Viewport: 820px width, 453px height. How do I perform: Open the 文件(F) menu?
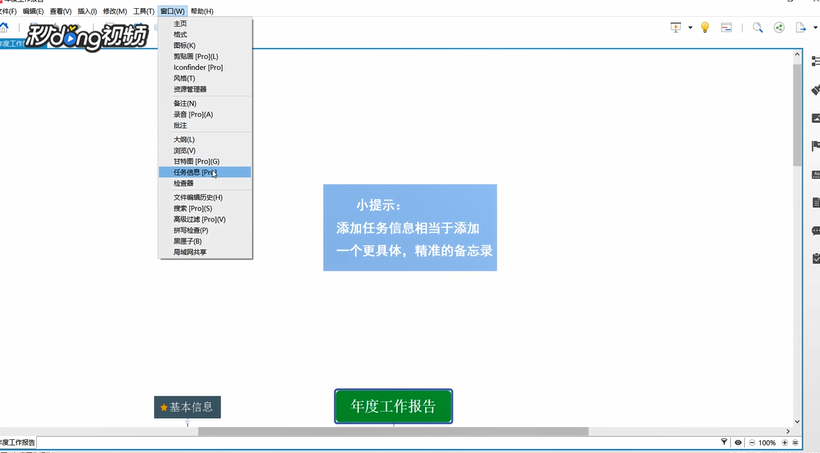pos(8,11)
